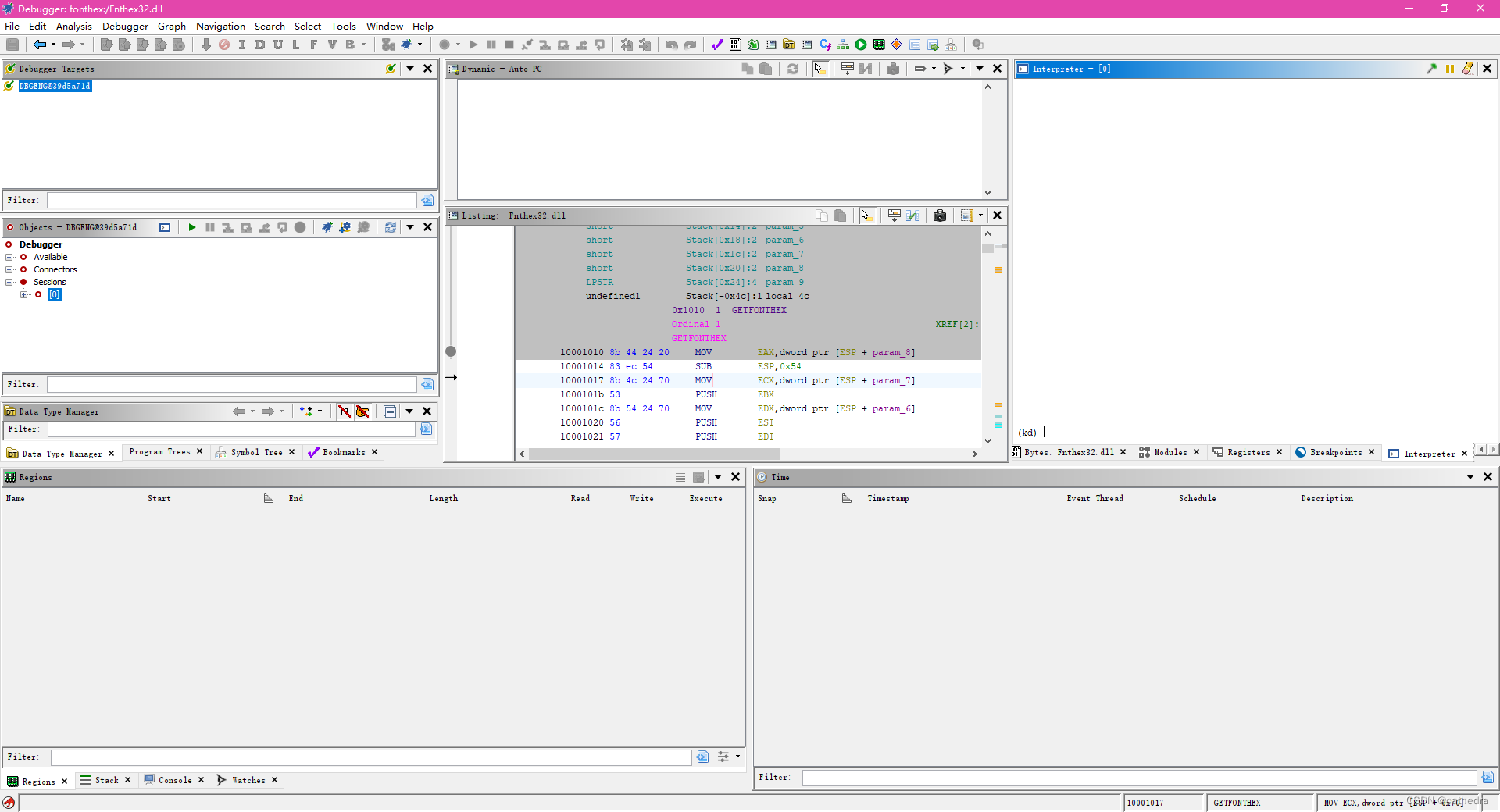Click the Save toolbar icon

pos(12,45)
